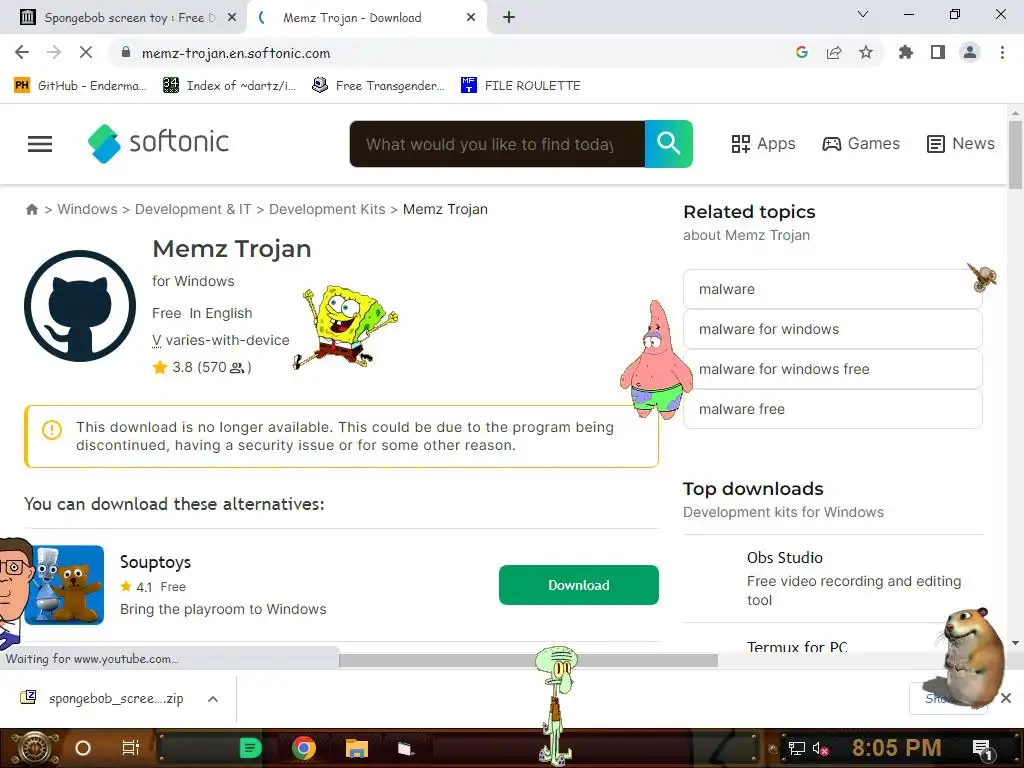Open the Souptoys title link
The height and width of the screenshot is (768, 1024).
(155, 562)
